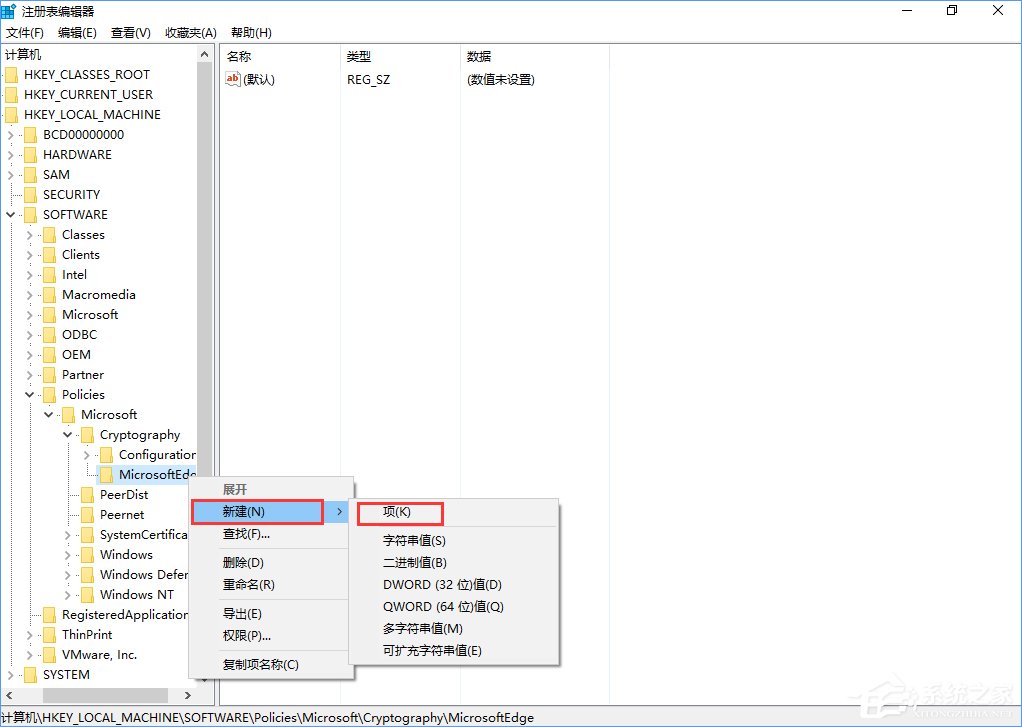The height and width of the screenshot is (727, 1022).
Task: Click the Macromedia folder icon
Action: coord(51,294)
